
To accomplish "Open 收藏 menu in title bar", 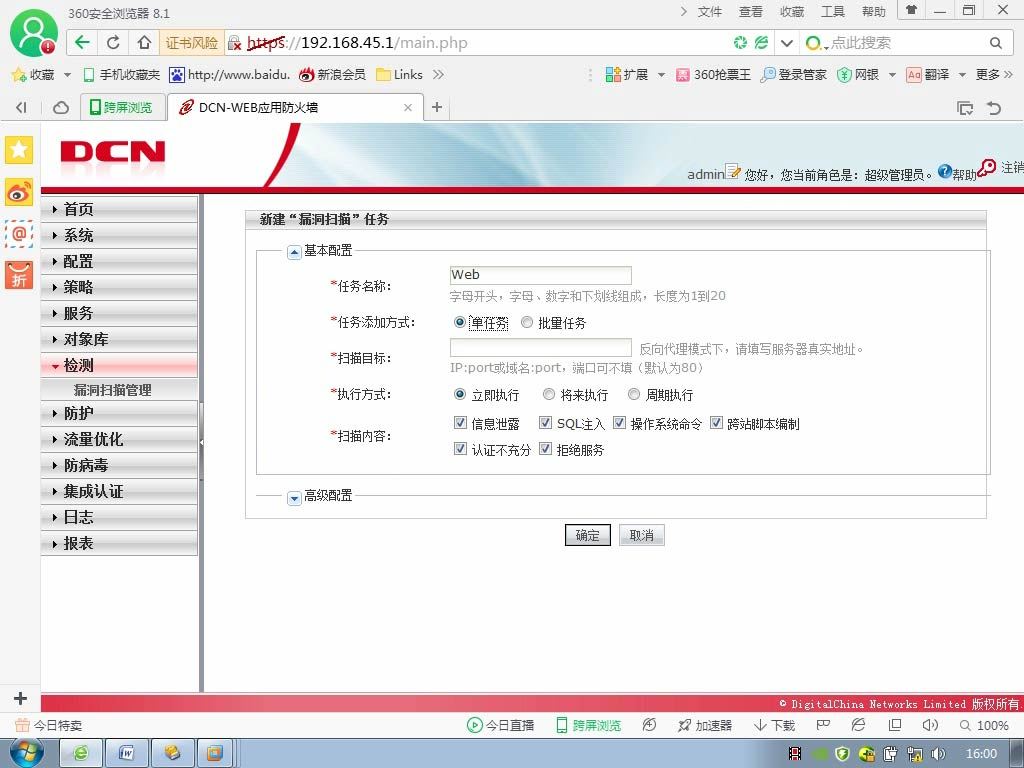I will [792, 12].
